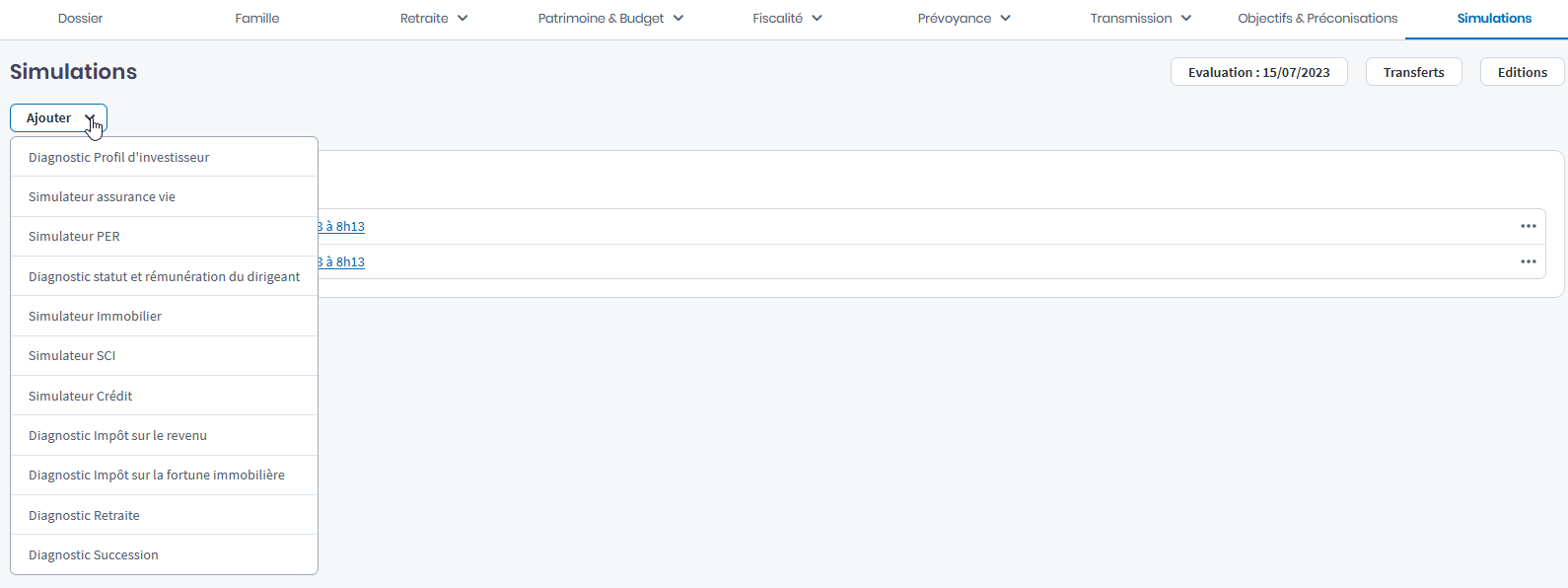Choose Simulateur assurance vie from the list
Viewport: 1568px width, 588px height.
click(102, 197)
